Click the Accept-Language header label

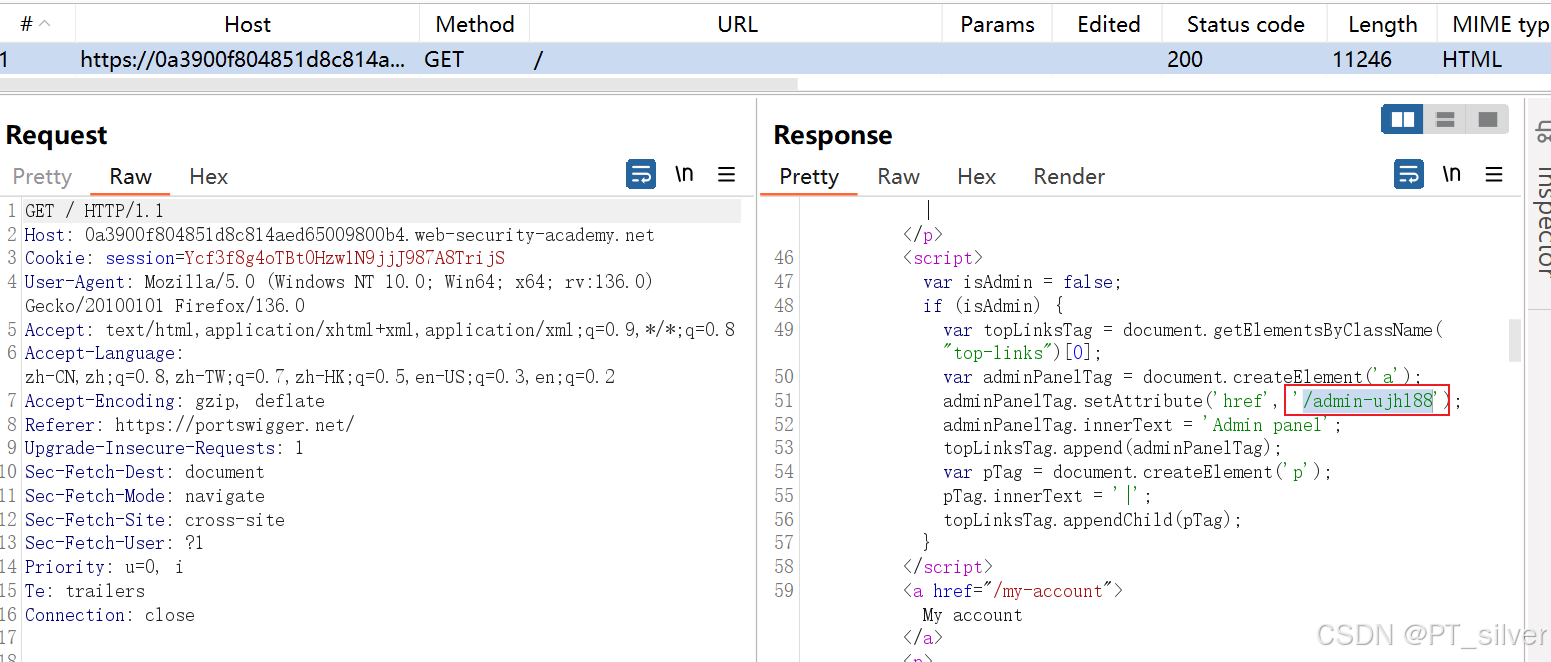105,353
